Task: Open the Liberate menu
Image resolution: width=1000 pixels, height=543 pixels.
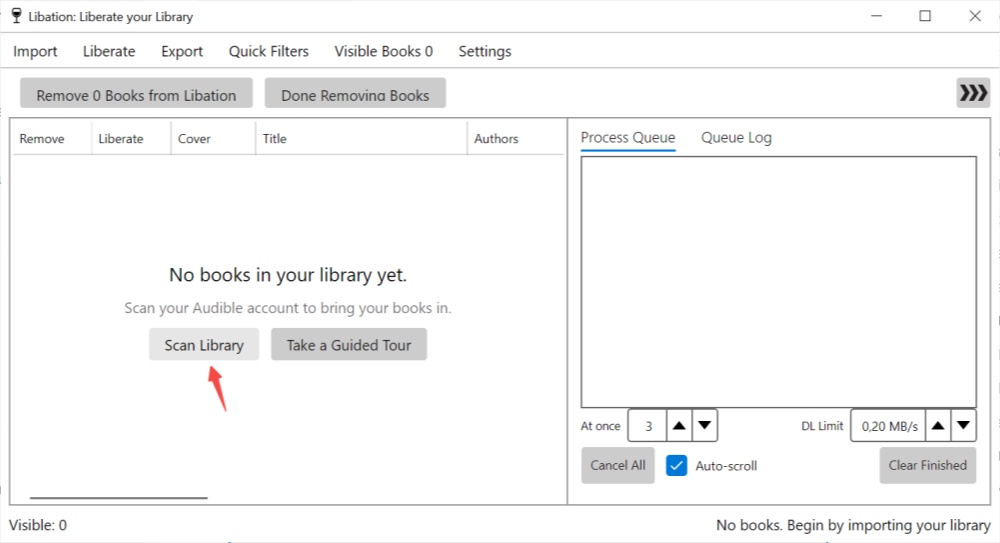Action: pos(109,51)
